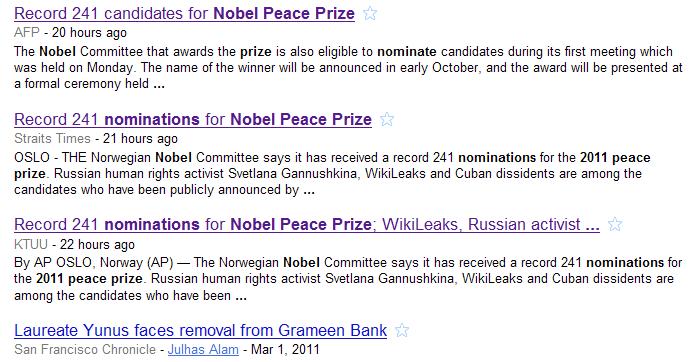This screenshot has width=695, height=362.
Task: Click the 'Mar 1, 2011' date
Action: tap(285, 349)
